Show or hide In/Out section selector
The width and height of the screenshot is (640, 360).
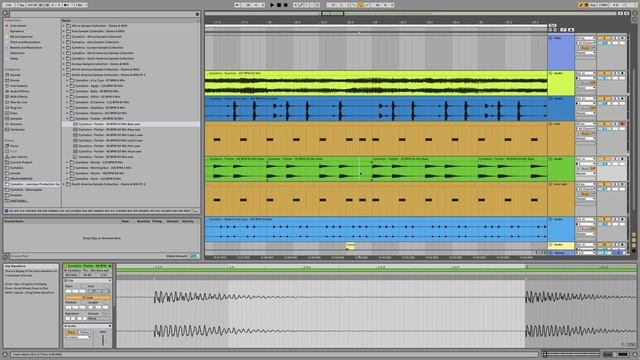coord(634,235)
